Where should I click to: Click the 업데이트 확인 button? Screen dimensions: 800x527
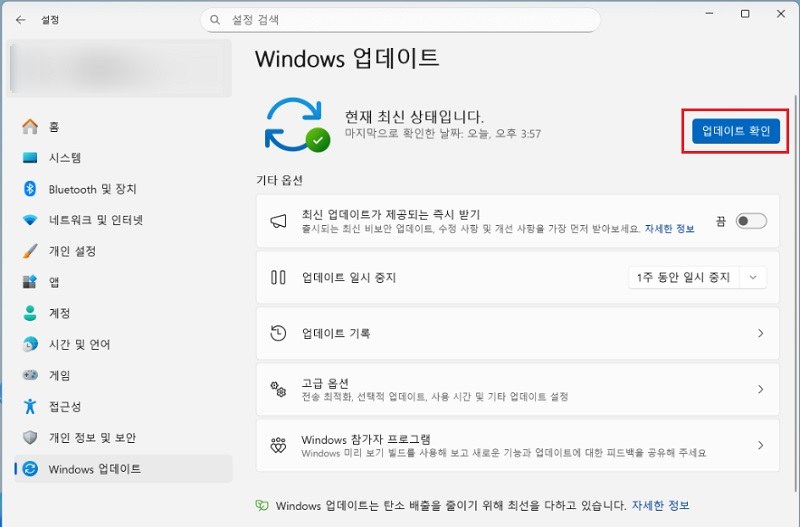pyautogui.click(x=736, y=131)
